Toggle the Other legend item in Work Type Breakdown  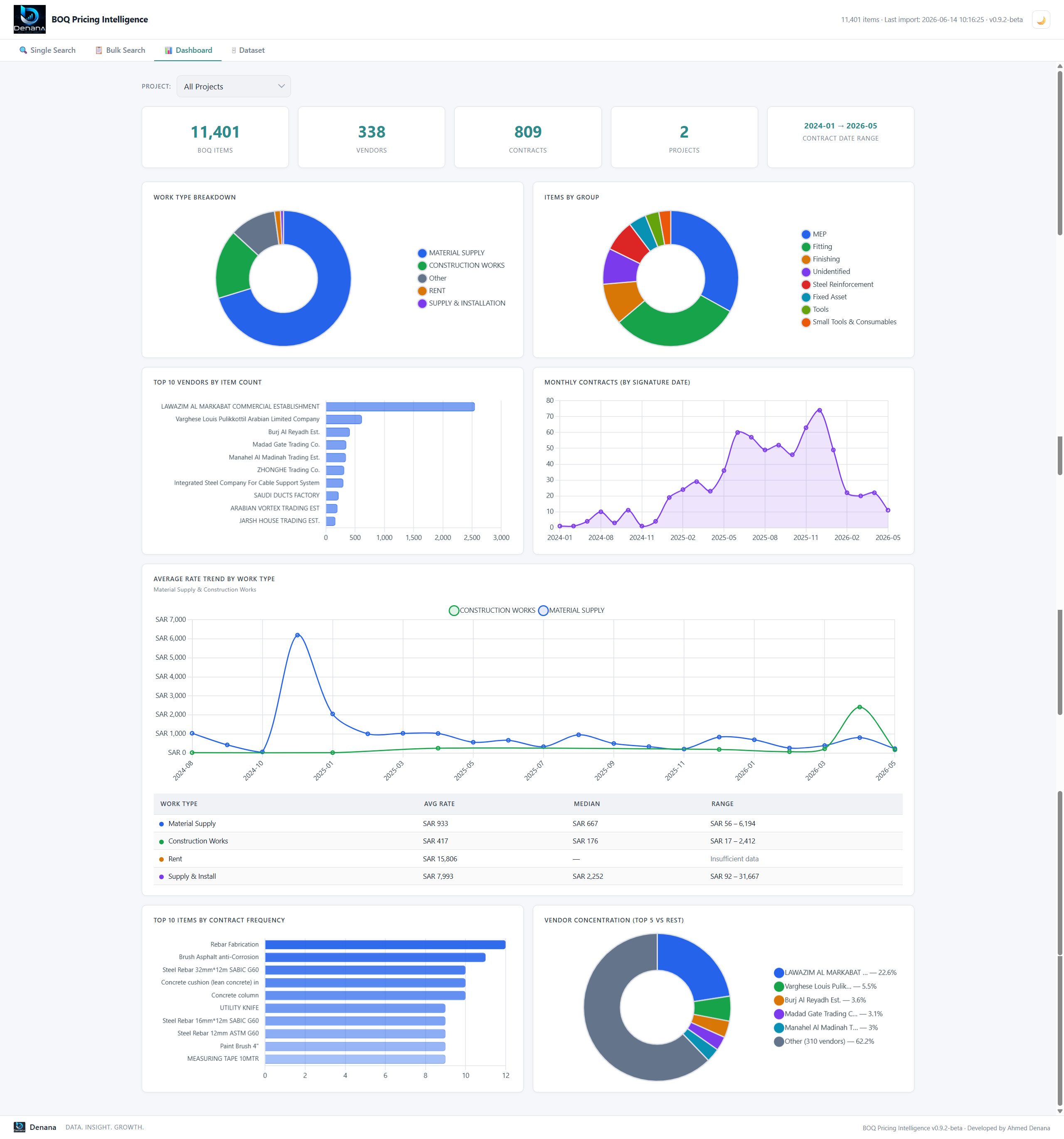coord(431,278)
